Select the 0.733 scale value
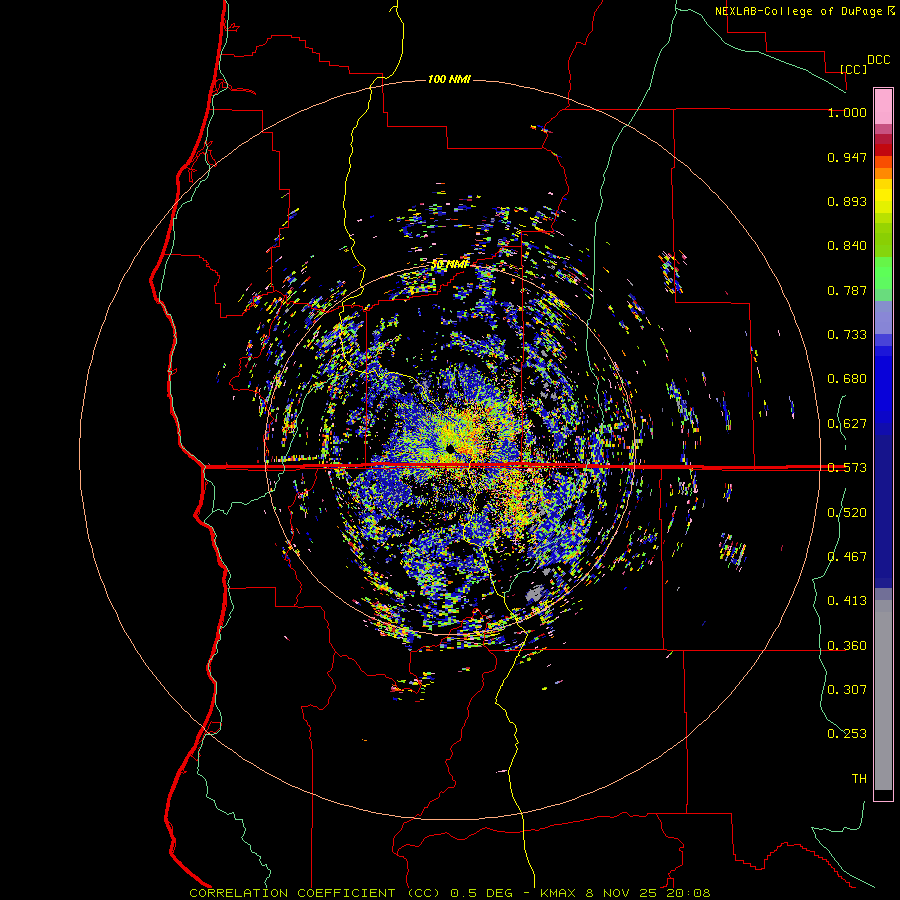 point(847,335)
